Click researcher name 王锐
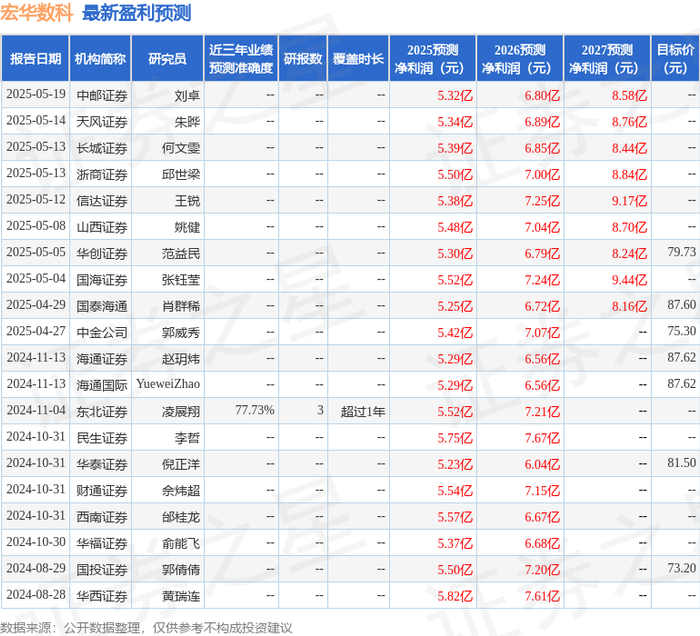The width and height of the screenshot is (700, 636). click(187, 200)
